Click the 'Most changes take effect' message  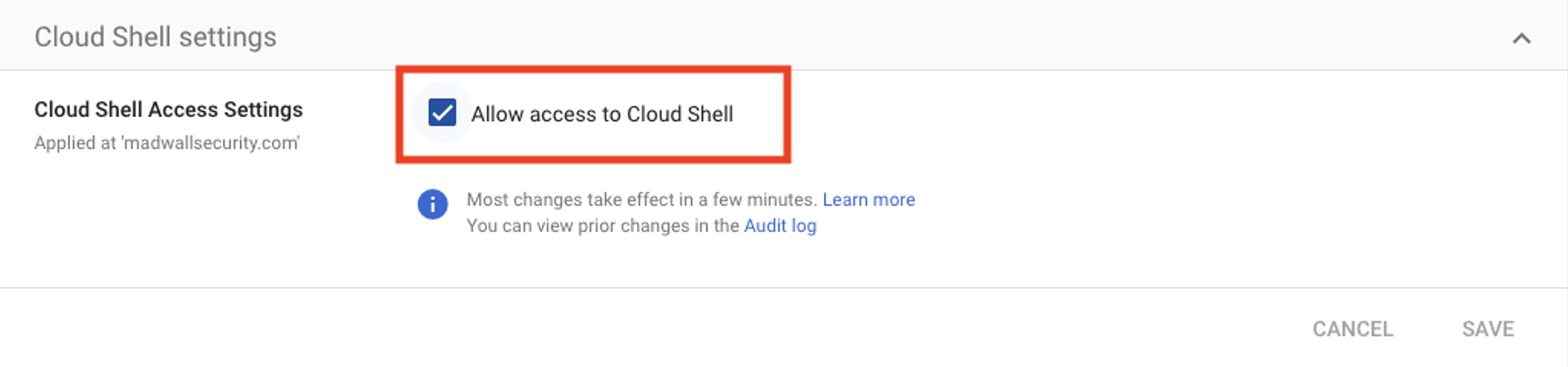[640, 199]
